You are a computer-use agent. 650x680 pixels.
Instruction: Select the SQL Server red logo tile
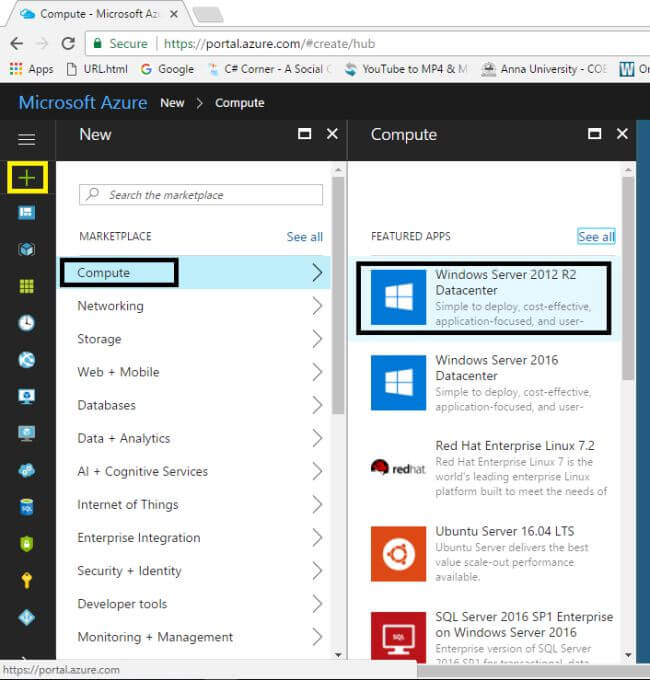(x=398, y=636)
